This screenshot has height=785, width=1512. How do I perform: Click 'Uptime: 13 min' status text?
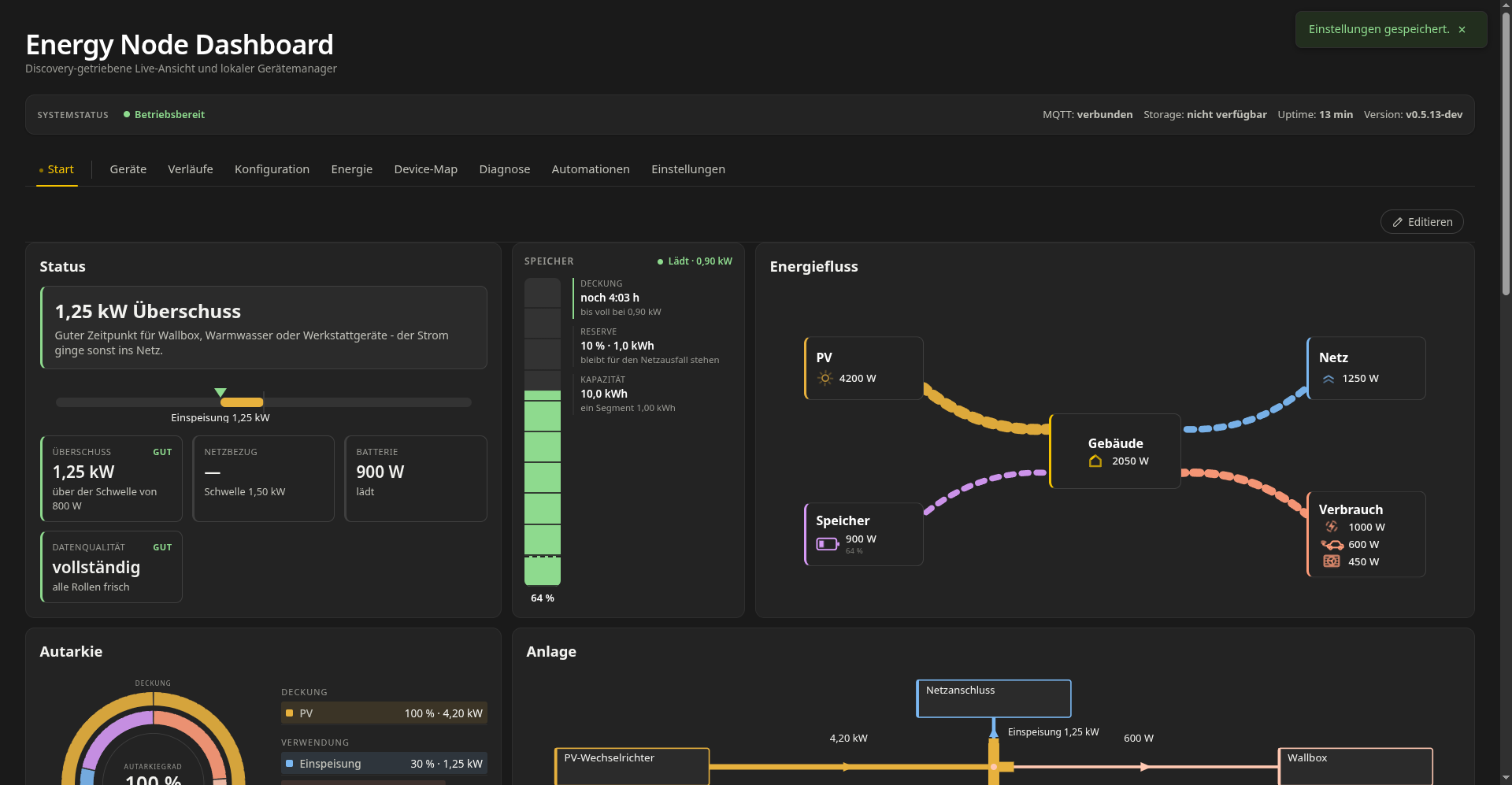tap(1315, 115)
